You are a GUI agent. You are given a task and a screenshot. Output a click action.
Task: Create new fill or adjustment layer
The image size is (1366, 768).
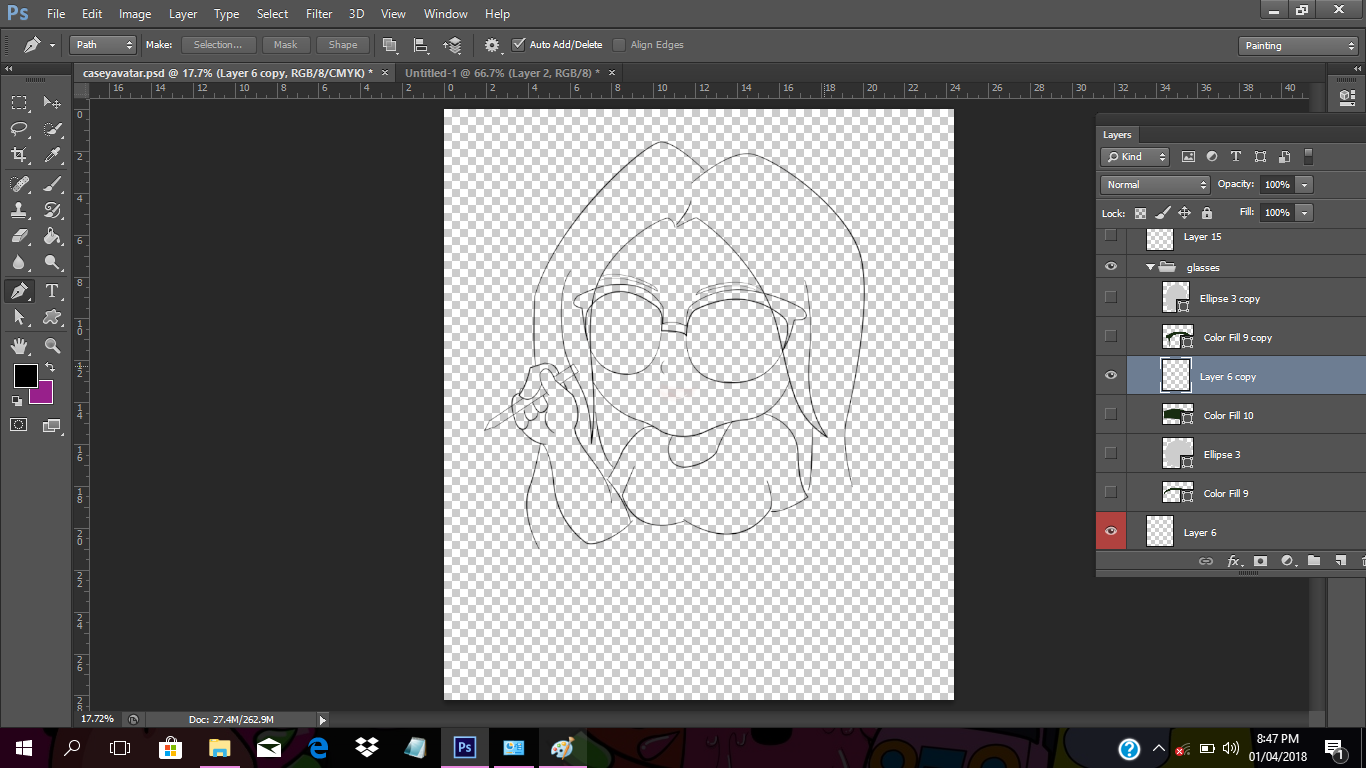[x=1287, y=561]
